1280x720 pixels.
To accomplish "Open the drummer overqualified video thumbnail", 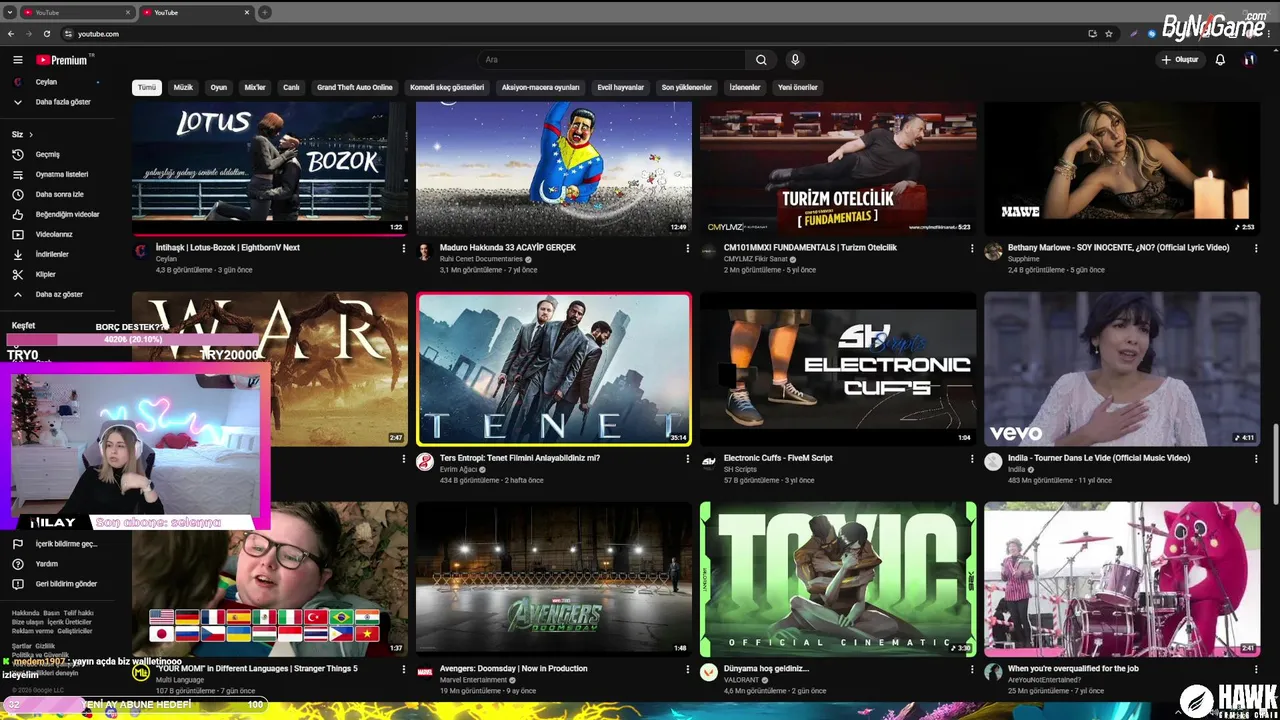I will click(1122, 579).
